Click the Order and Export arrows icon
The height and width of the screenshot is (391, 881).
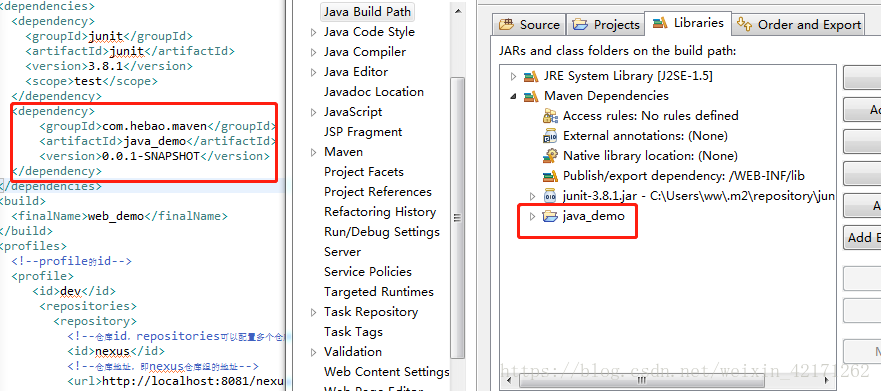[744, 24]
